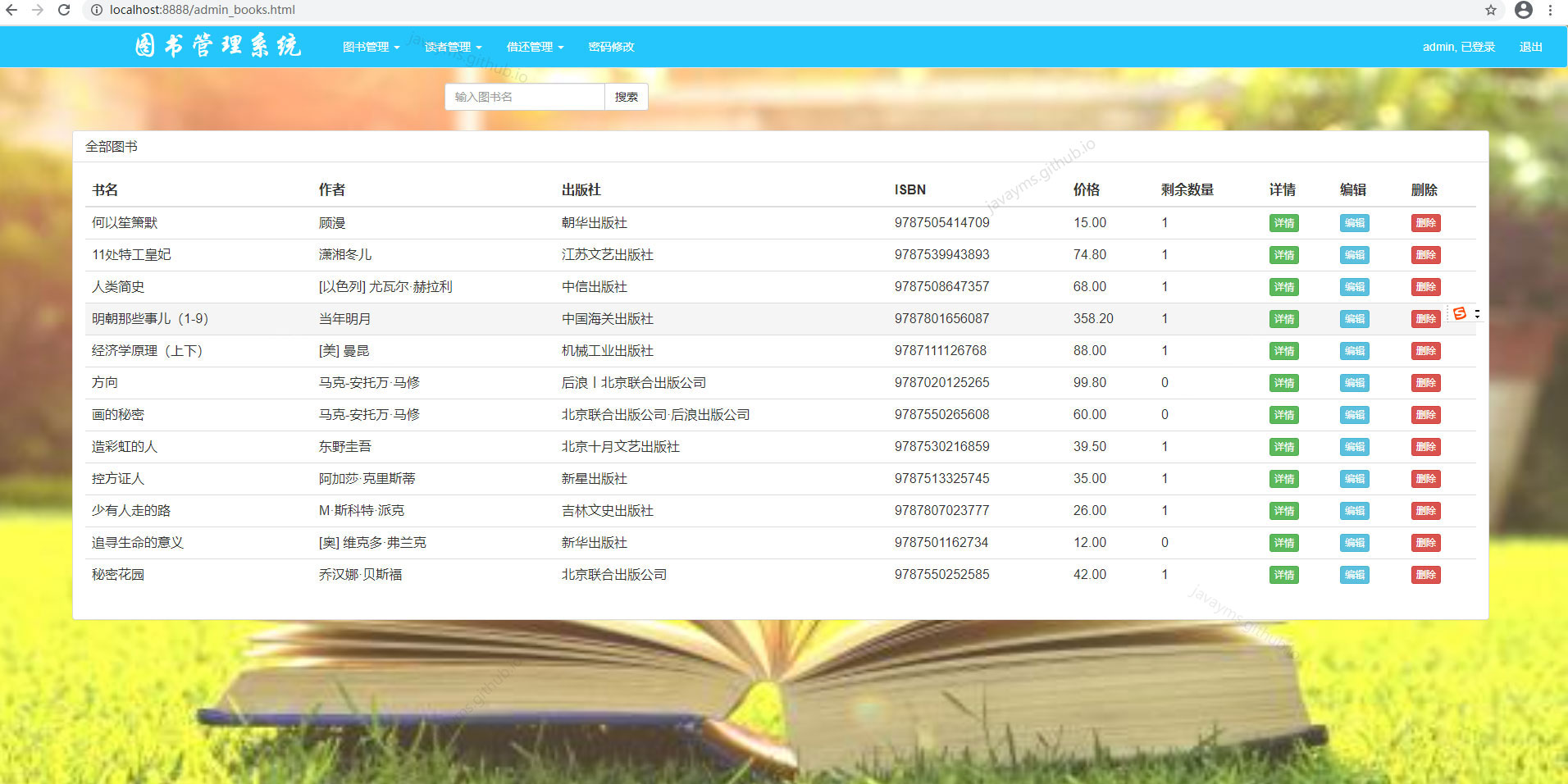Click the 搜索 search button
This screenshot has height=784, width=1568.
coord(626,97)
